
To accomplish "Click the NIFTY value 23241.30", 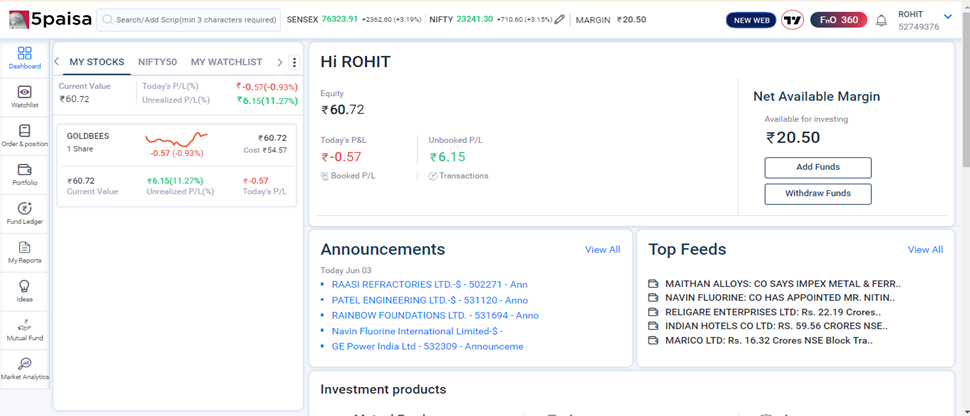I will 474,19.
